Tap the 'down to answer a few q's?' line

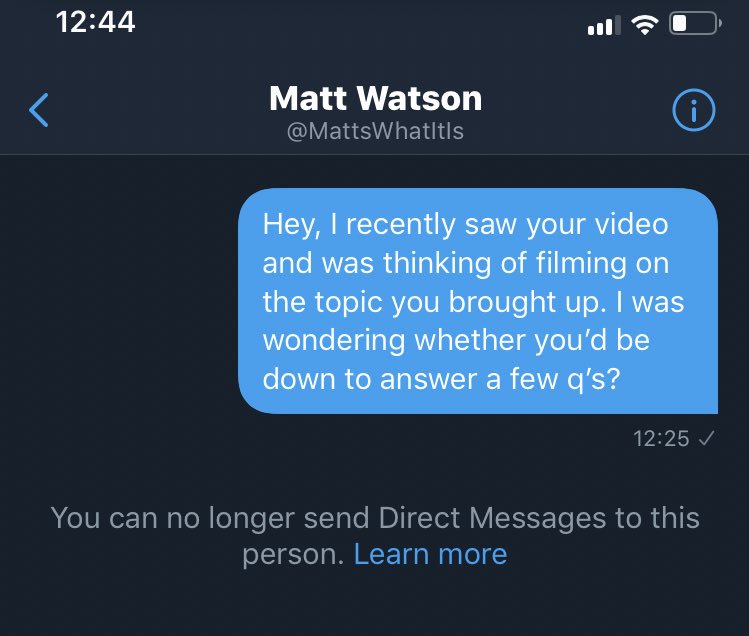click(441, 379)
